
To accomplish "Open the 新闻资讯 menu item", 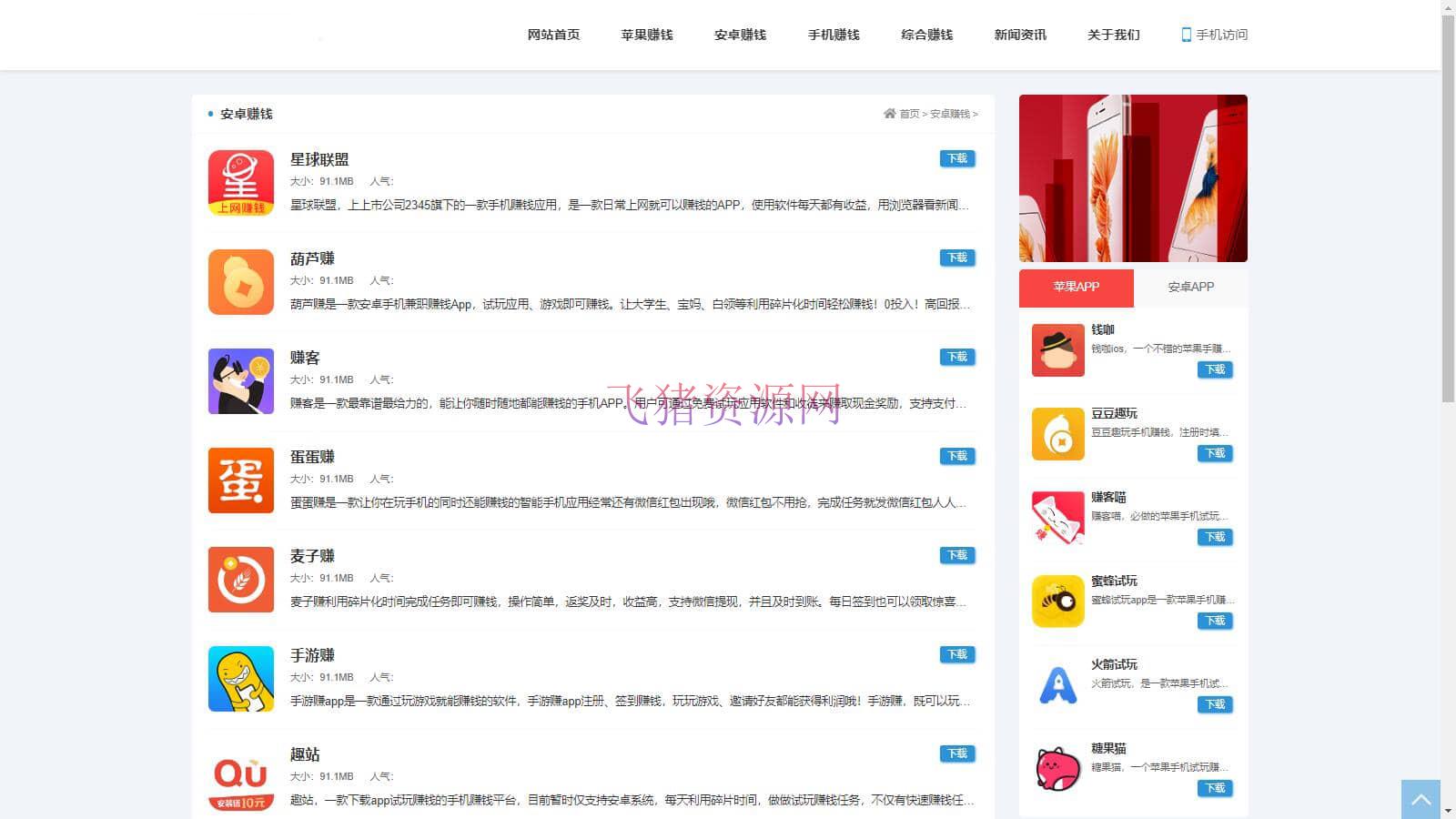I will tap(1020, 35).
